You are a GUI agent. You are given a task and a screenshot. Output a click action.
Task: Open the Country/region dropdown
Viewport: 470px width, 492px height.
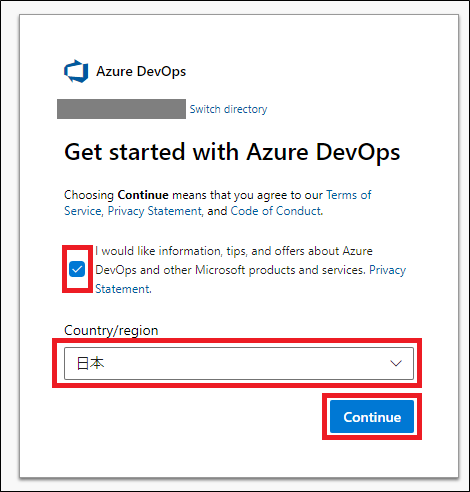point(239,363)
